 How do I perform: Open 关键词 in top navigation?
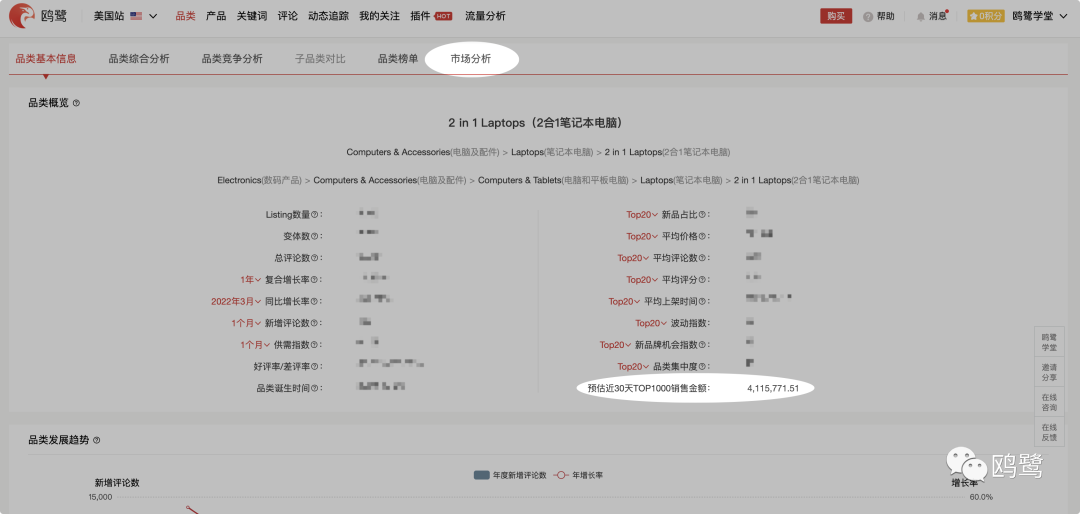(252, 16)
